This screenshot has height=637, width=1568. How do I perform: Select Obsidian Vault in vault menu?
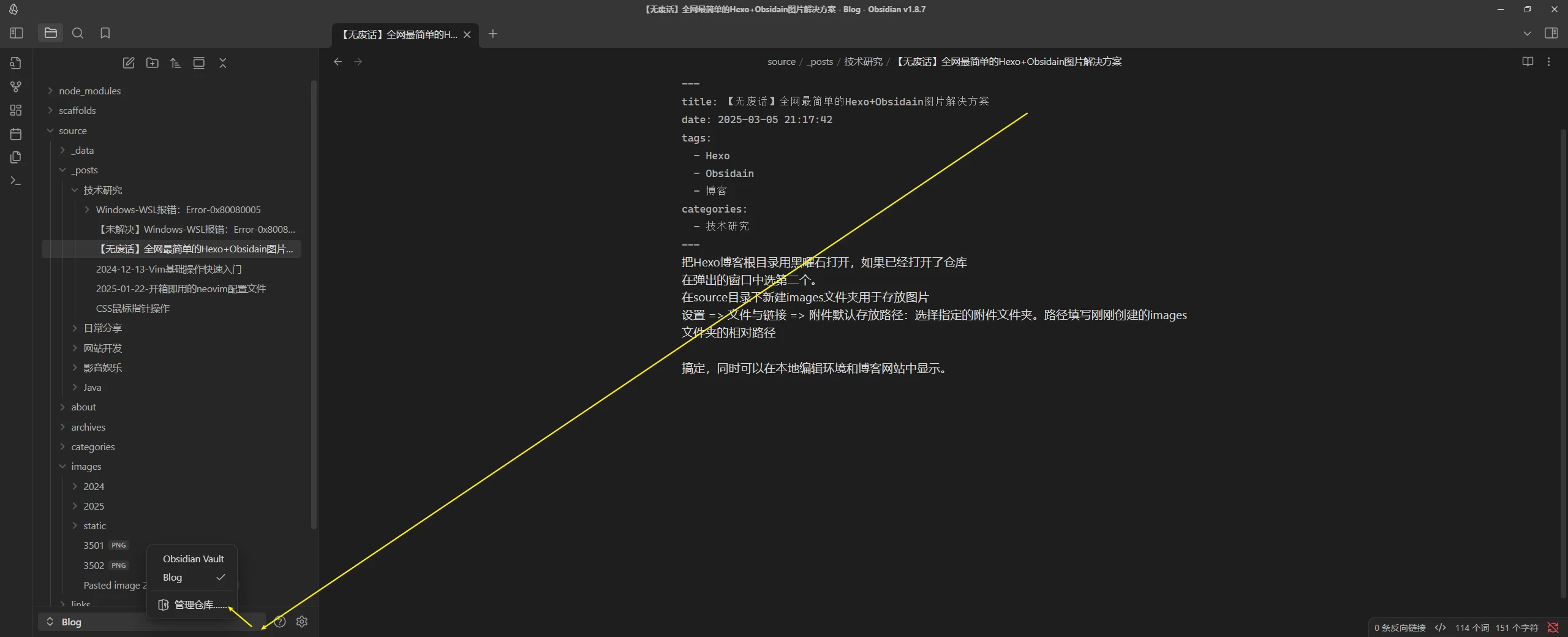[x=193, y=559]
